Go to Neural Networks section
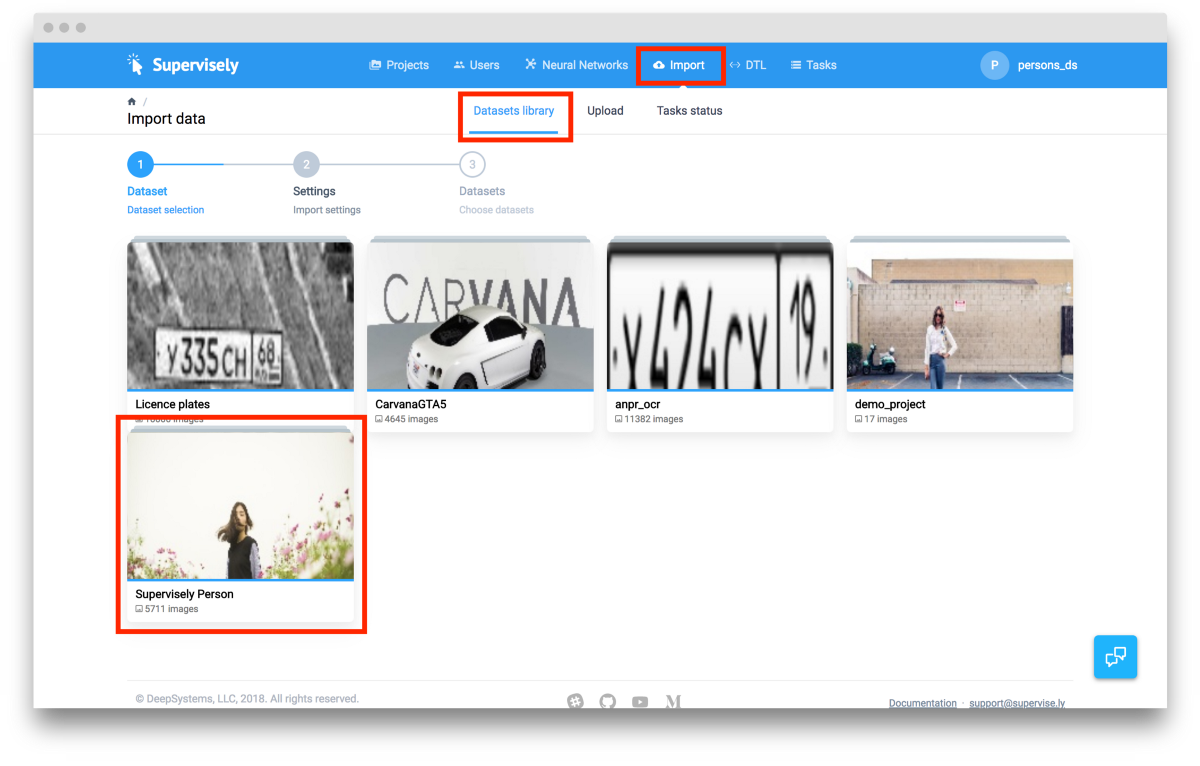The height and width of the screenshot is (766, 1200). click(x=576, y=65)
